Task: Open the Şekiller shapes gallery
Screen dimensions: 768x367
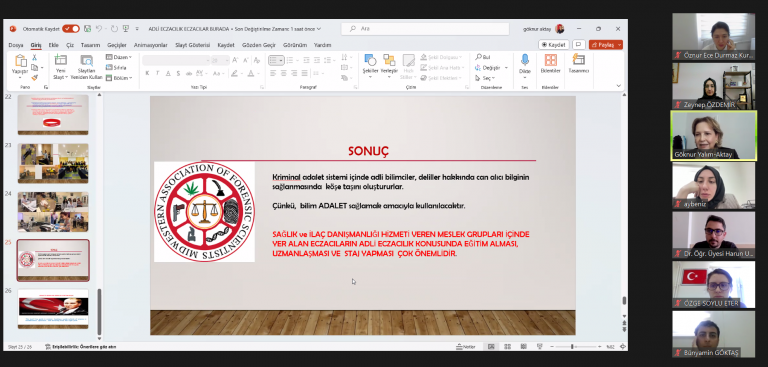Action: [370, 60]
